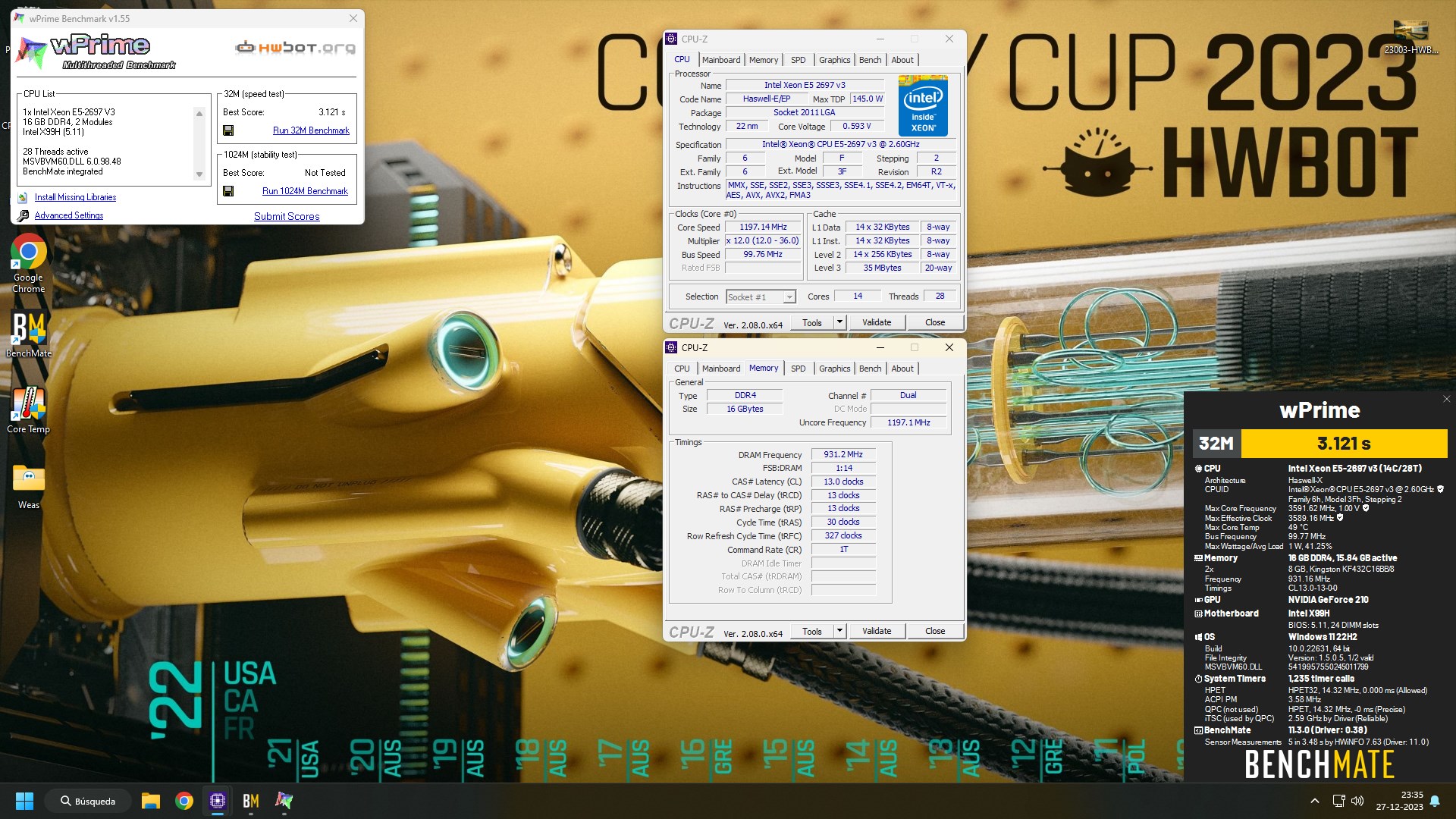Click DRAM Frequency value 931.2 MHz

point(843,454)
